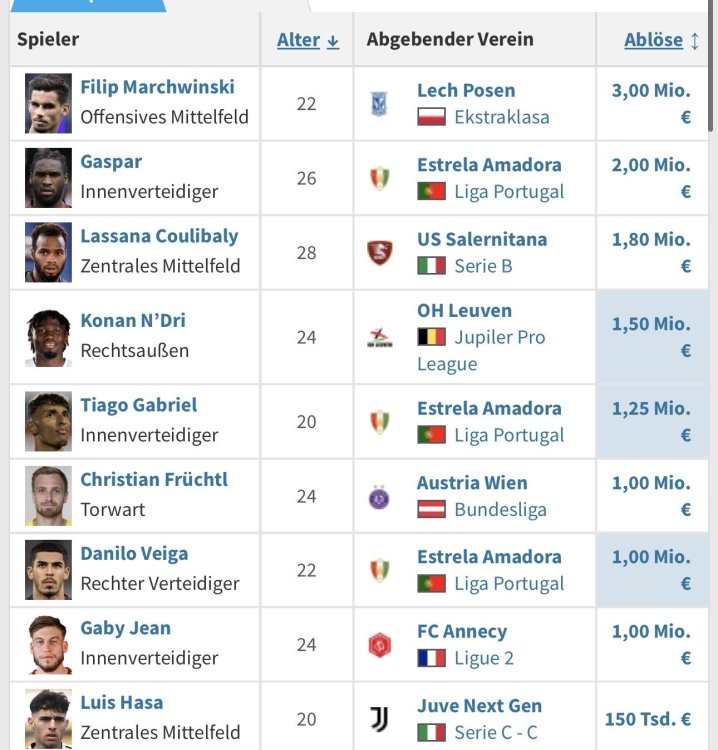The width and height of the screenshot is (718, 750).
Task: Click the FC Annecy club crest
Action: pyautogui.click(x=379, y=645)
